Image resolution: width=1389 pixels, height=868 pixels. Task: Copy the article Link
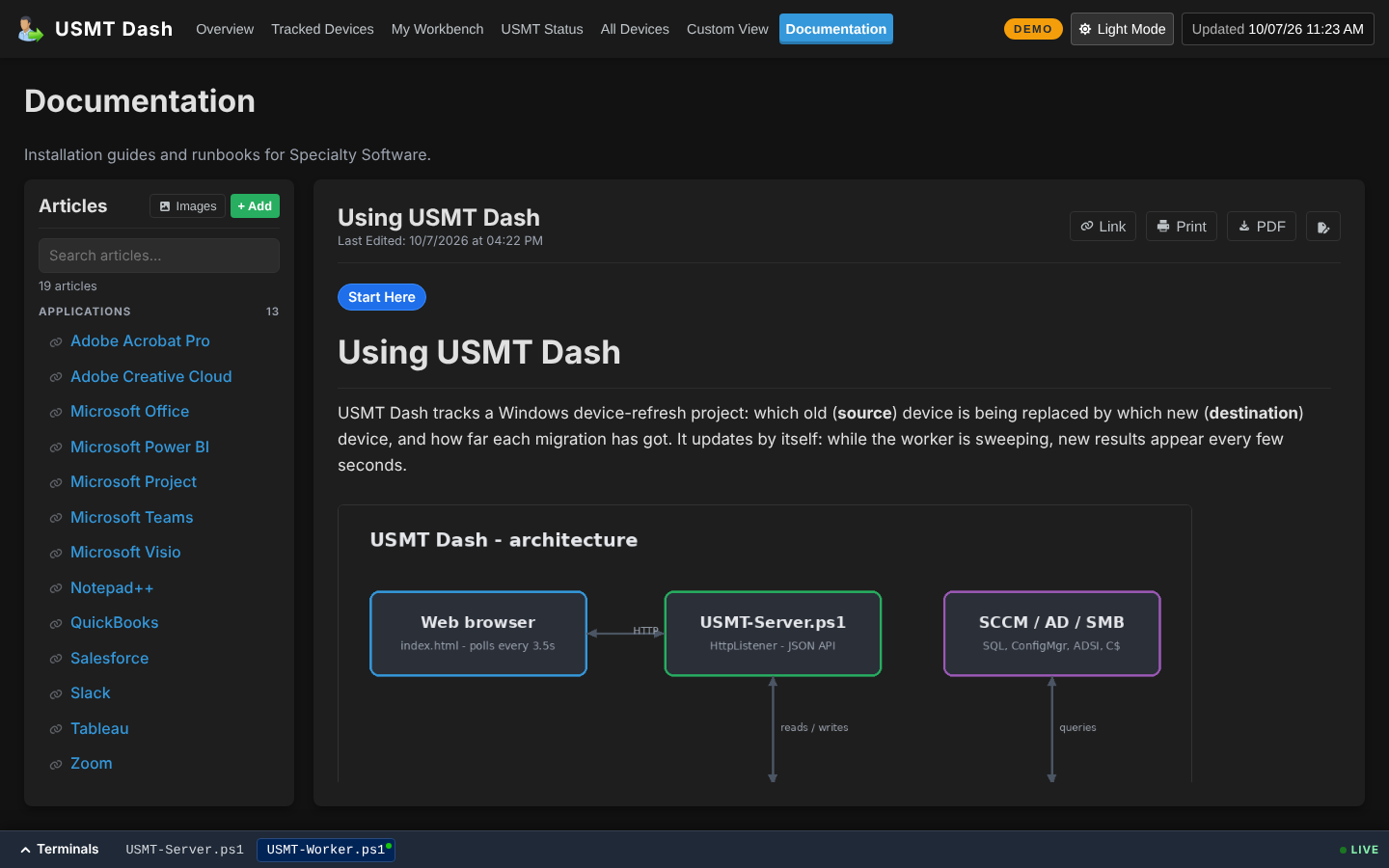(1103, 227)
